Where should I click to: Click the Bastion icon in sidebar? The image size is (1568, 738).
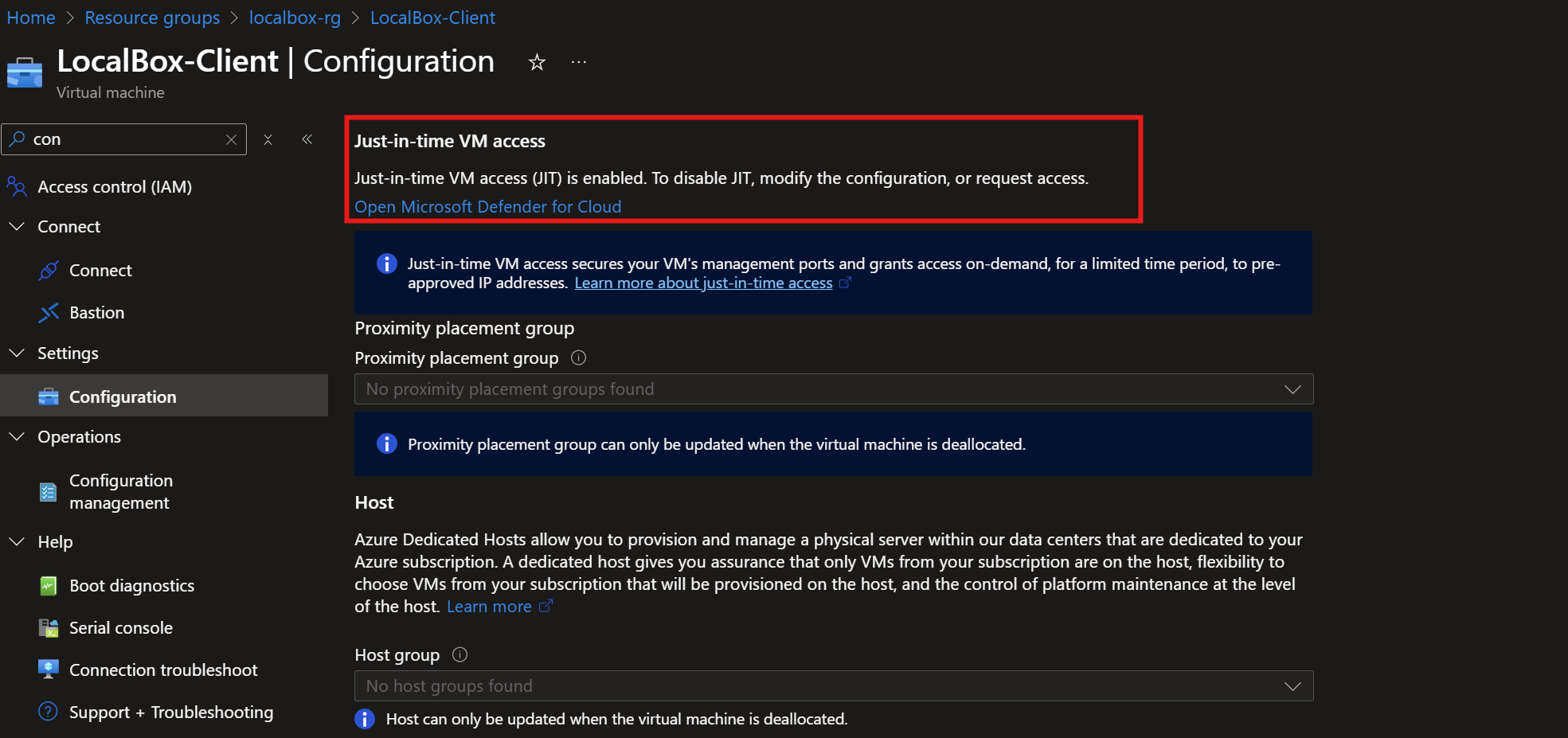pos(49,313)
